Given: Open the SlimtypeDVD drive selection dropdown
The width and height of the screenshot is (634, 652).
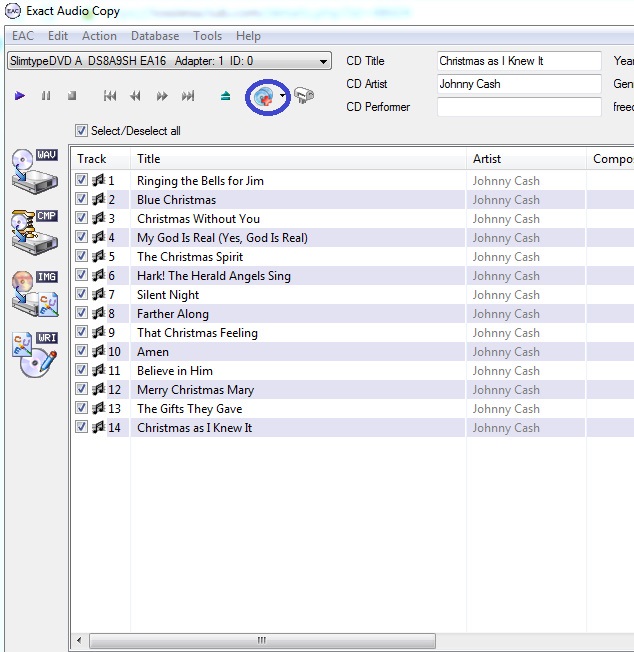Looking at the screenshot, I should pyautogui.click(x=170, y=61).
